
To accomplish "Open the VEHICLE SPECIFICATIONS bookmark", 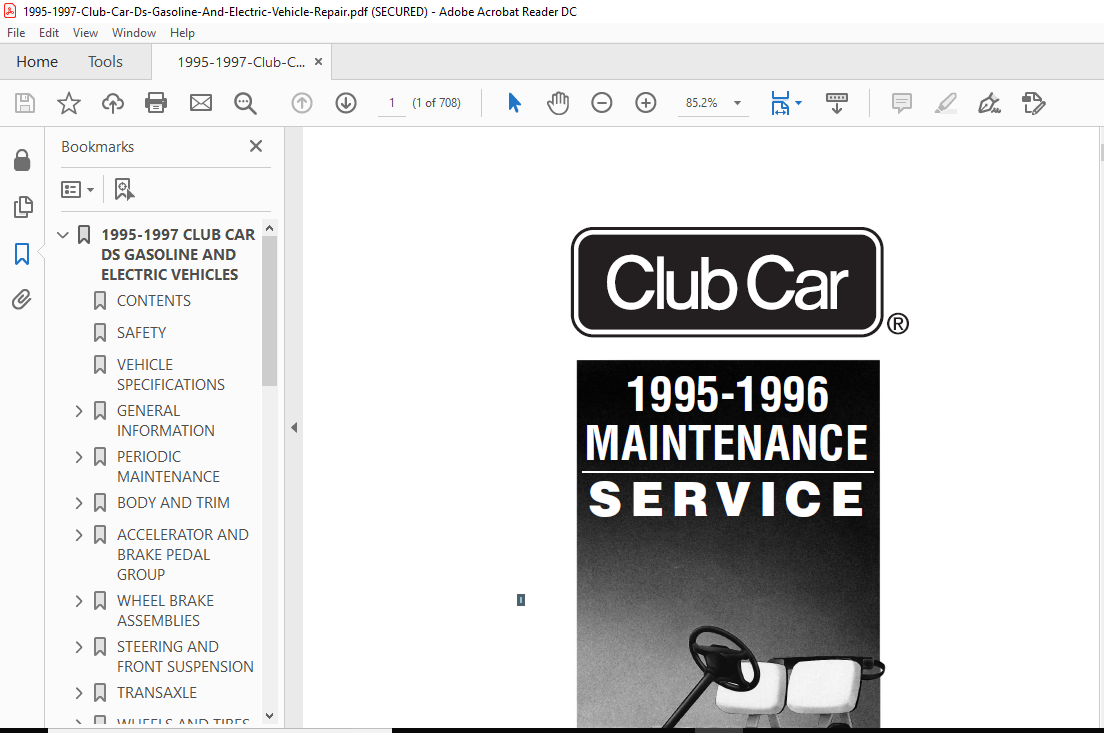I will pyautogui.click(x=170, y=375).
